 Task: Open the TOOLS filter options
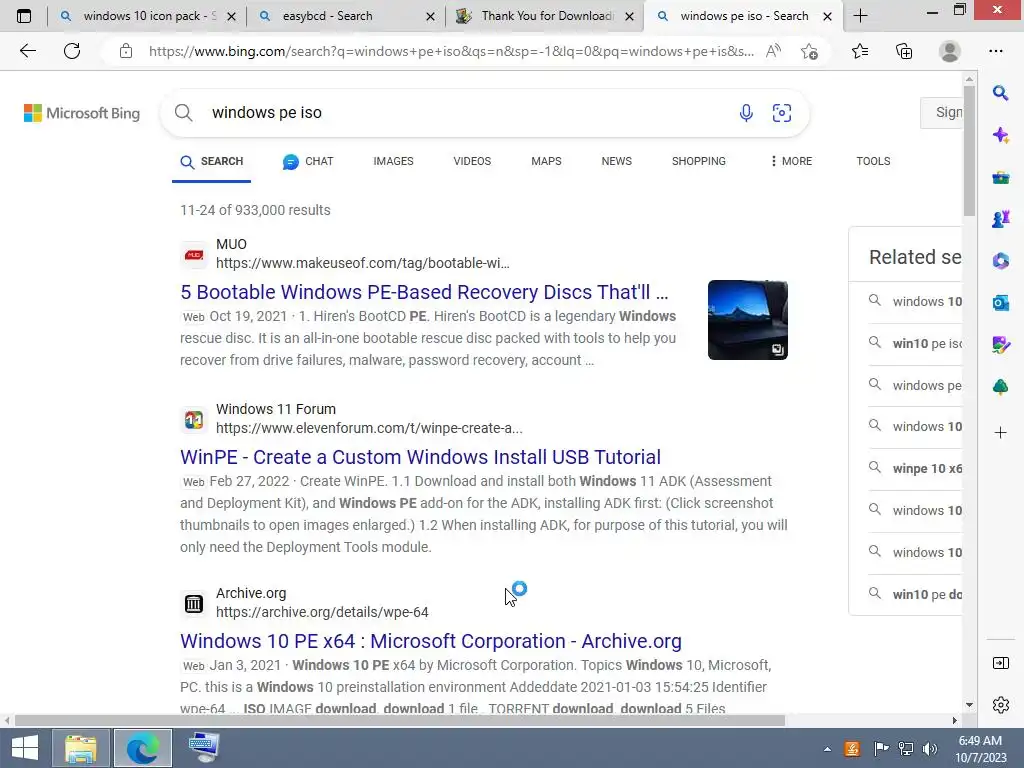[873, 161]
